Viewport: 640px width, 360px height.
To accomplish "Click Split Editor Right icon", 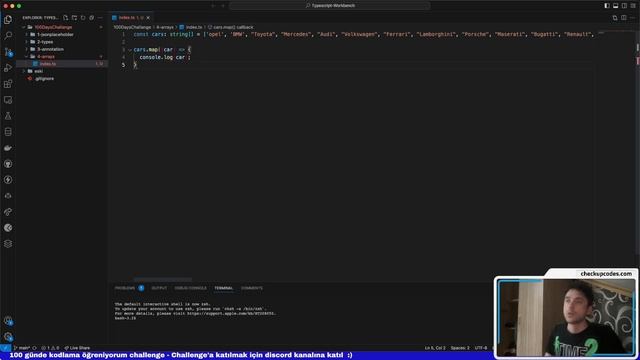I will (624, 18).
